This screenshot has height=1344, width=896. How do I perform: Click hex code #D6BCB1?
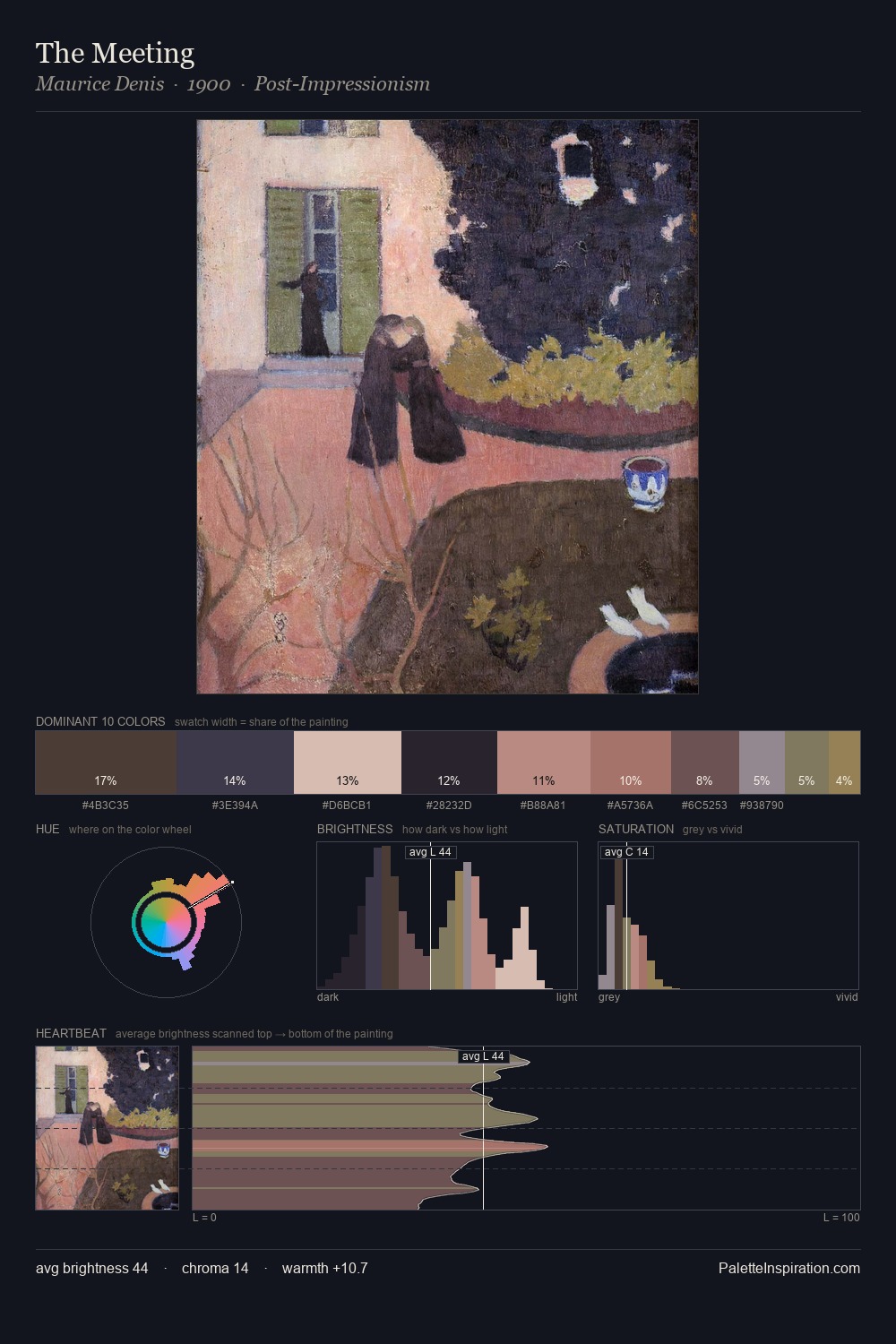(347, 806)
